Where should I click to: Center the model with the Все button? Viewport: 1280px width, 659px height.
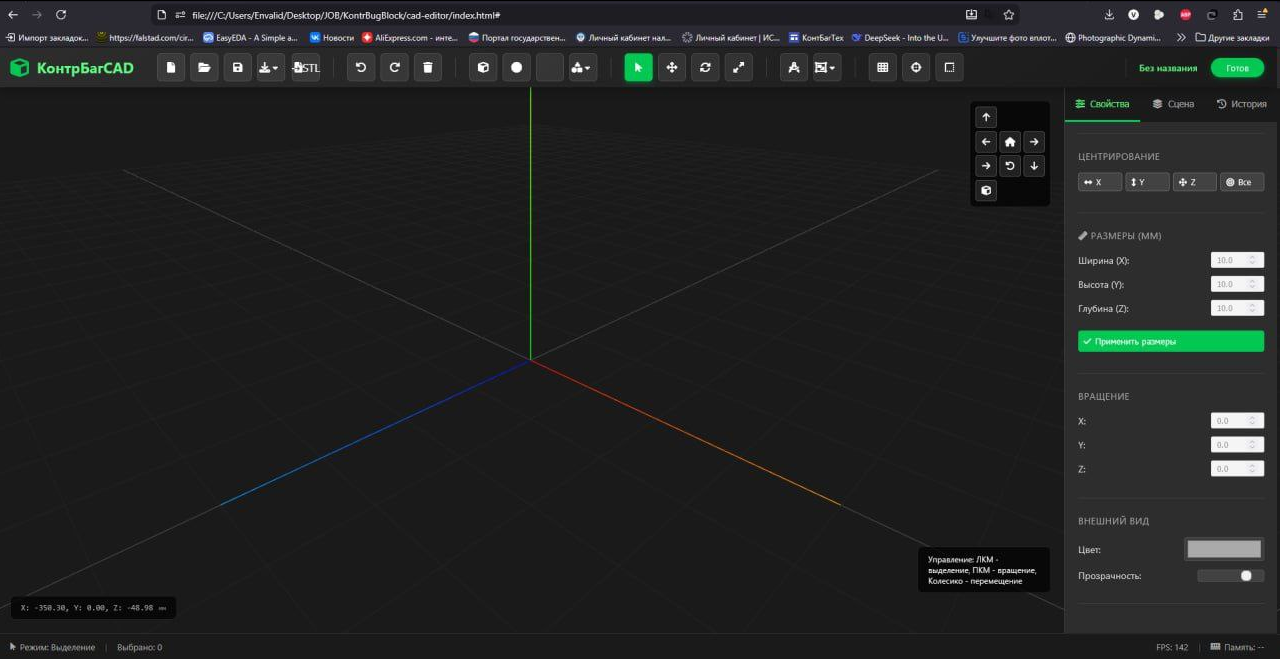(x=1242, y=181)
